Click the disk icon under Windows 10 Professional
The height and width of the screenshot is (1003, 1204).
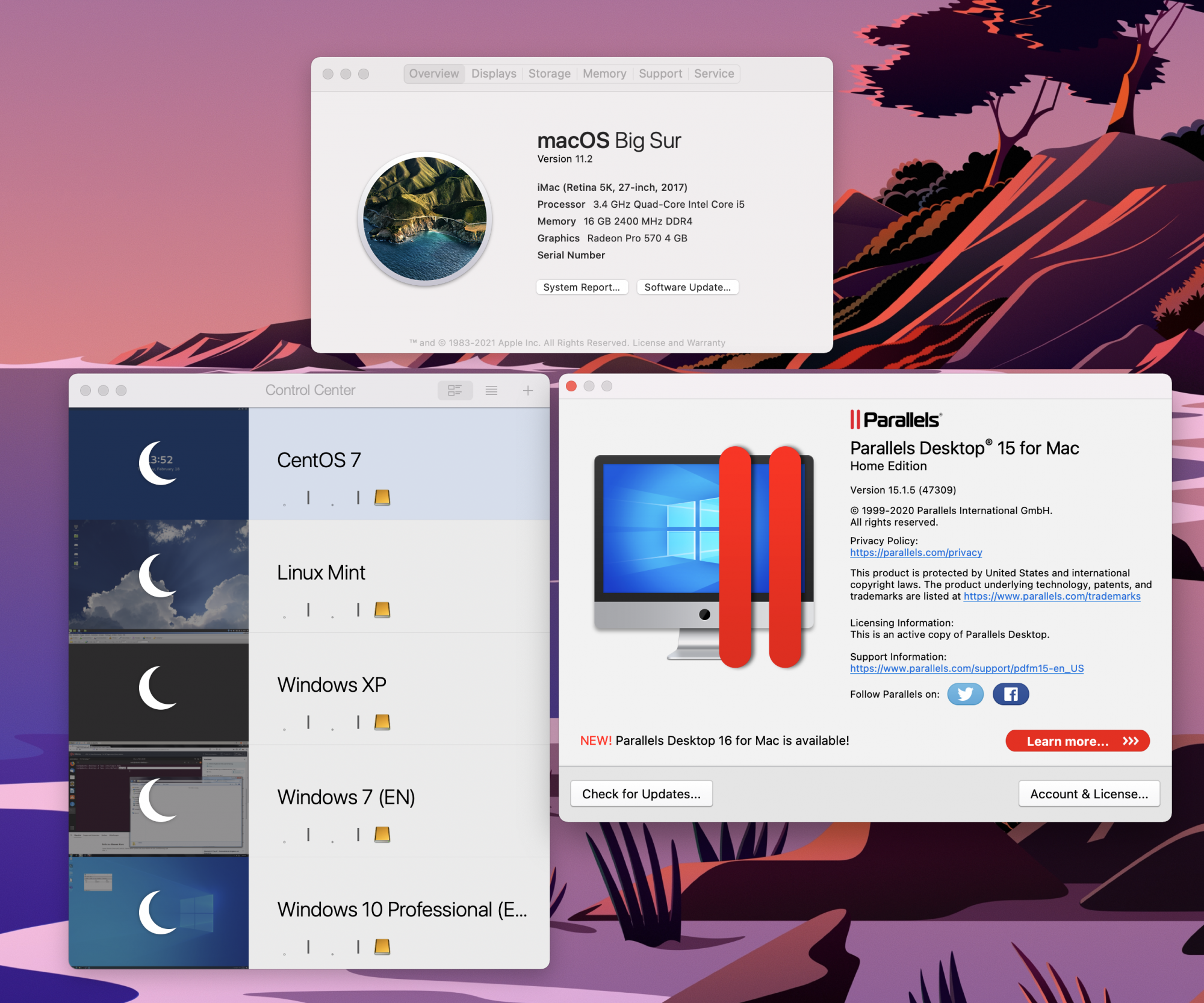(x=382, y=947)
